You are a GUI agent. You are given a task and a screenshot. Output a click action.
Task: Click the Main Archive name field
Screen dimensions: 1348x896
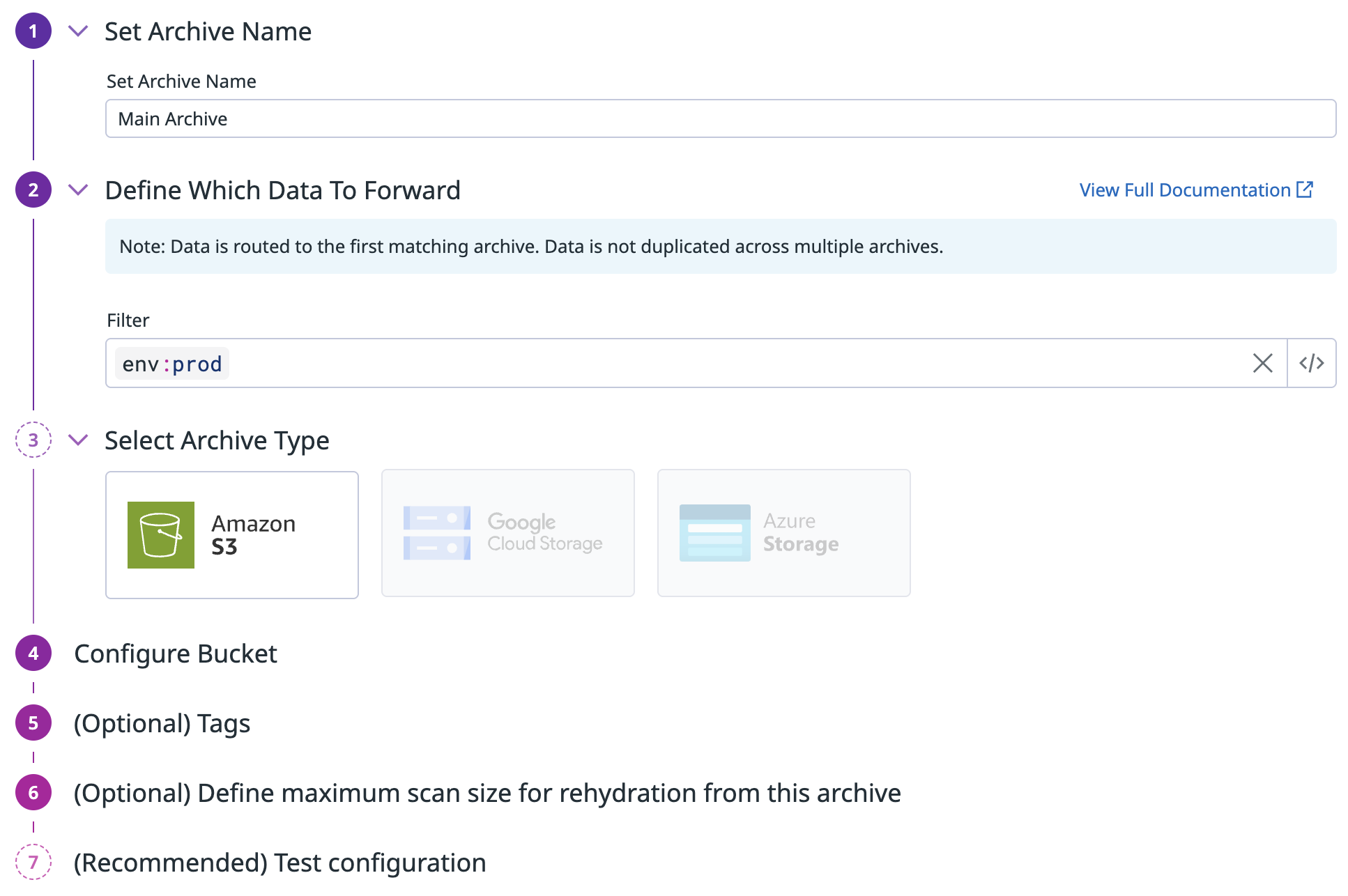[720, 118]
